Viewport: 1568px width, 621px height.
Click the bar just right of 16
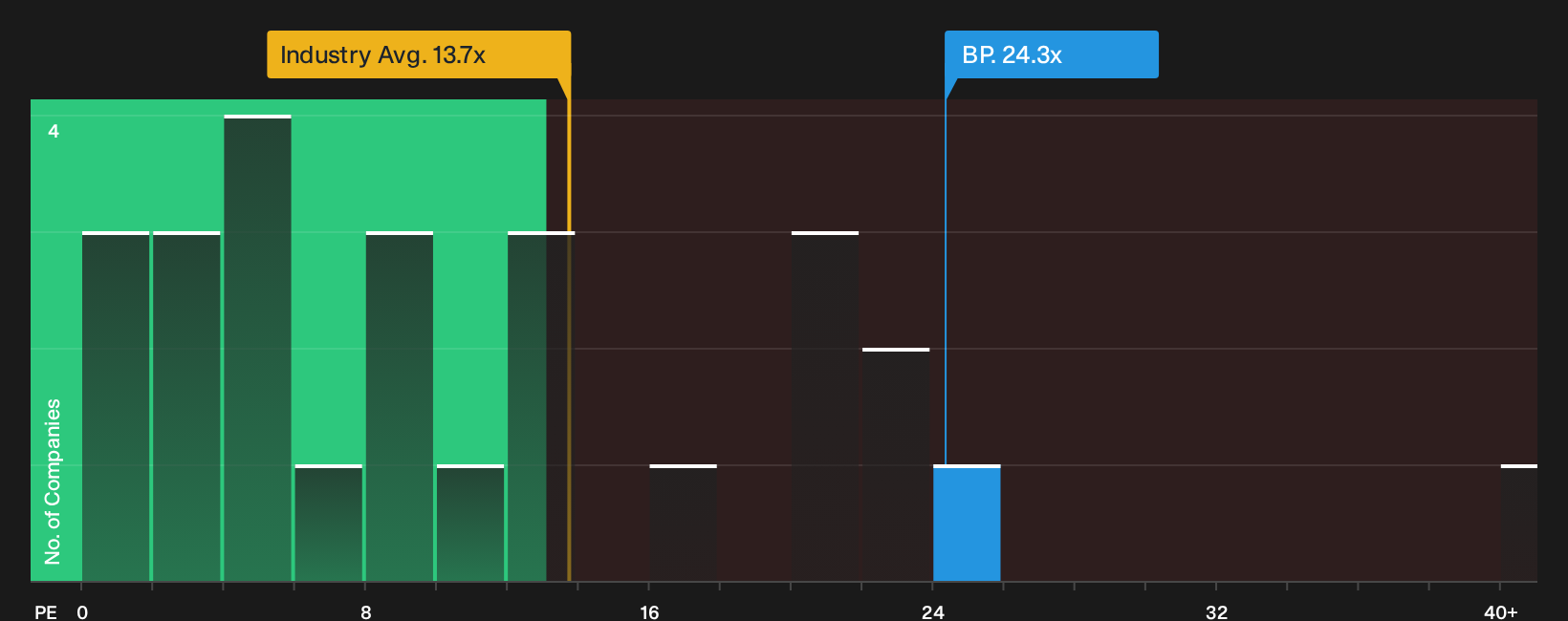(684, 523)
